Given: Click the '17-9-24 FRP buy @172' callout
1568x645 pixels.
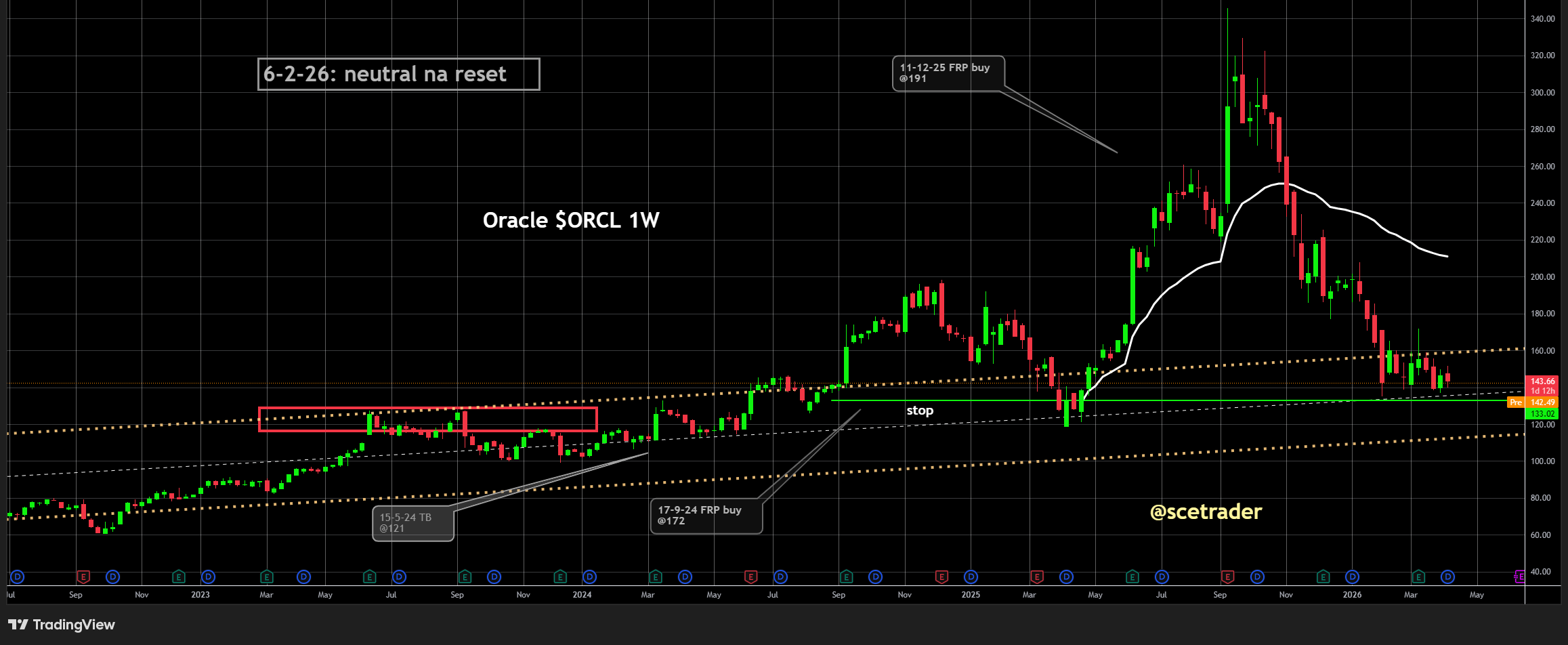Looking at the screenshot, I should (706, 516).
